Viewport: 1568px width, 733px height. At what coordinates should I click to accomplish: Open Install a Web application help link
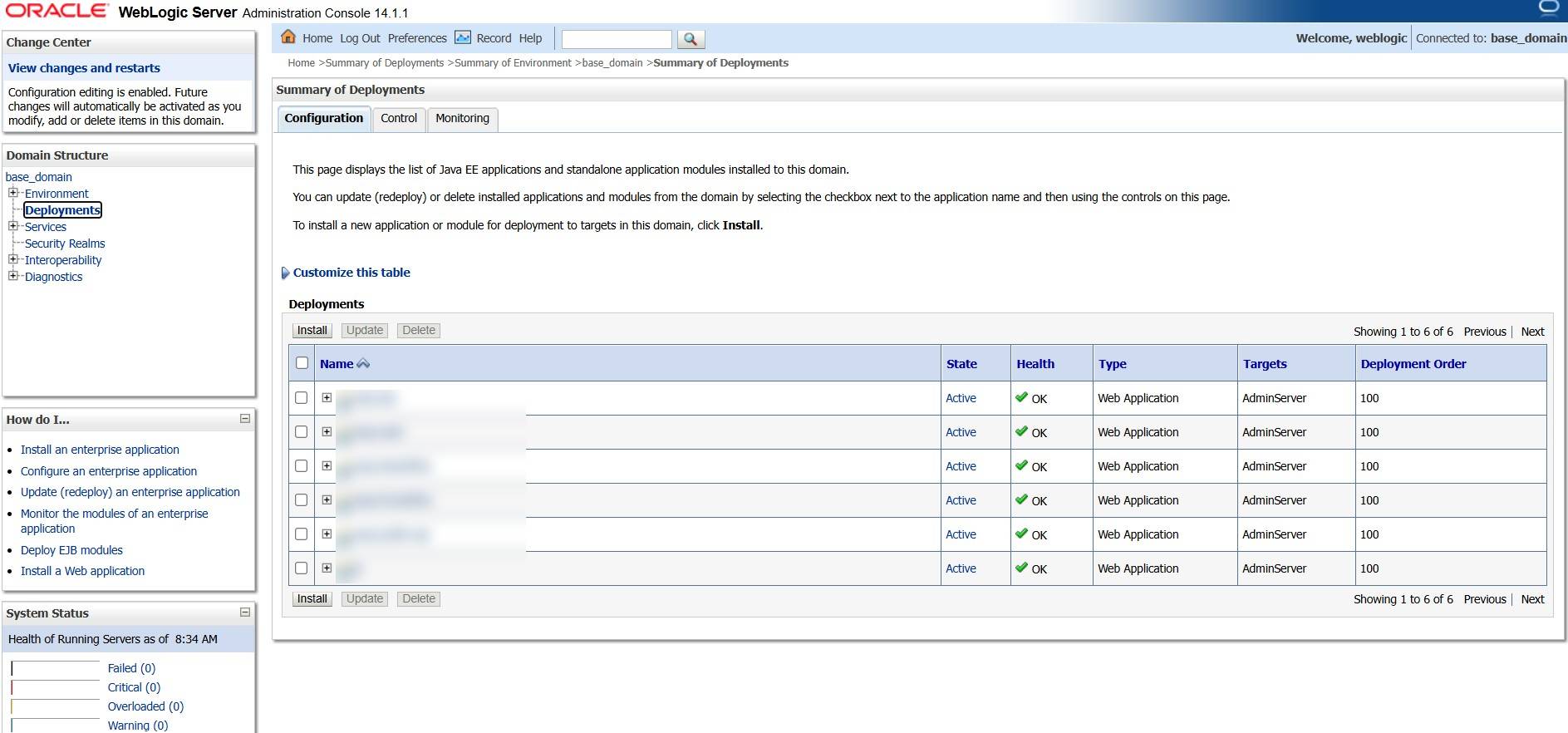[x=82, y=571]
